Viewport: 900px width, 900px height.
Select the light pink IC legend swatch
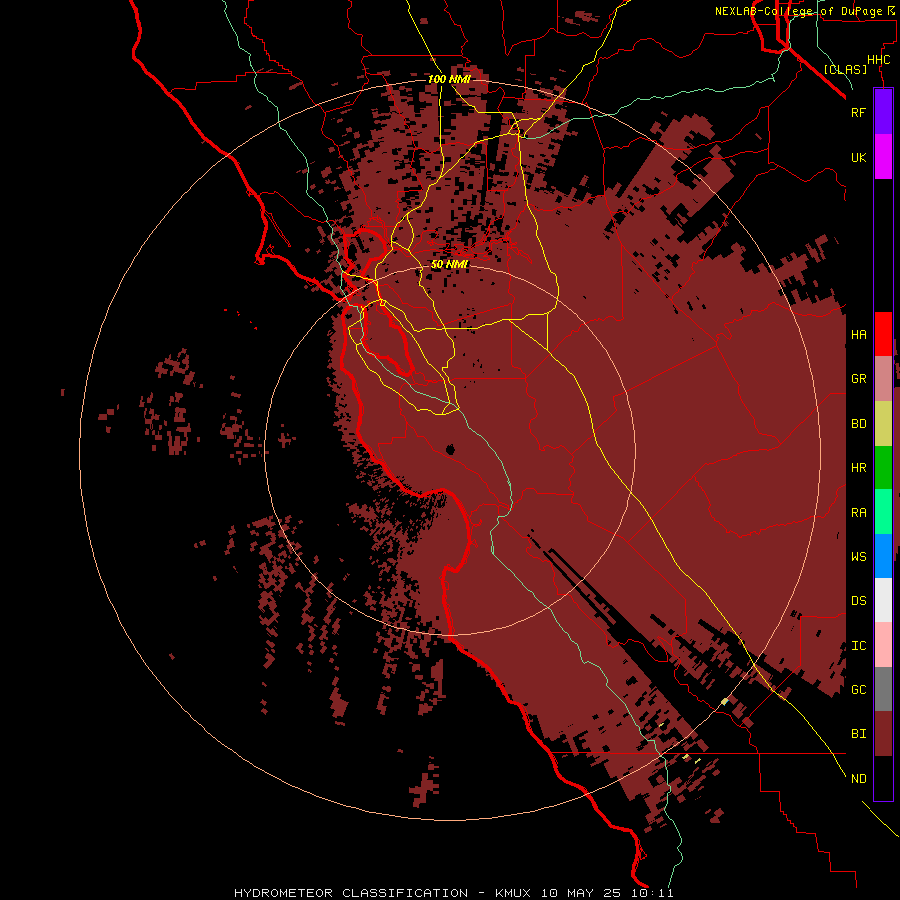[883, 645]
